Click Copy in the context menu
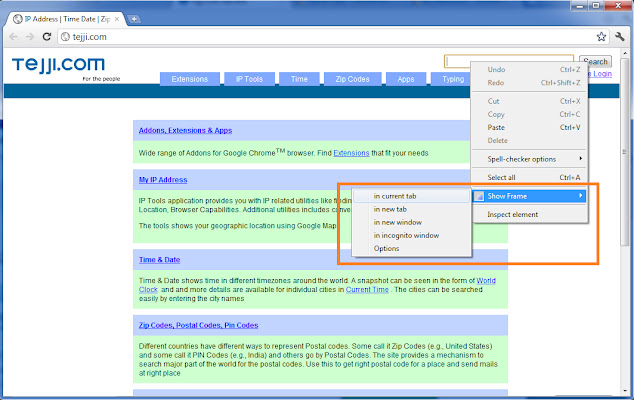The image size is (634, 400). click(529, 114)
